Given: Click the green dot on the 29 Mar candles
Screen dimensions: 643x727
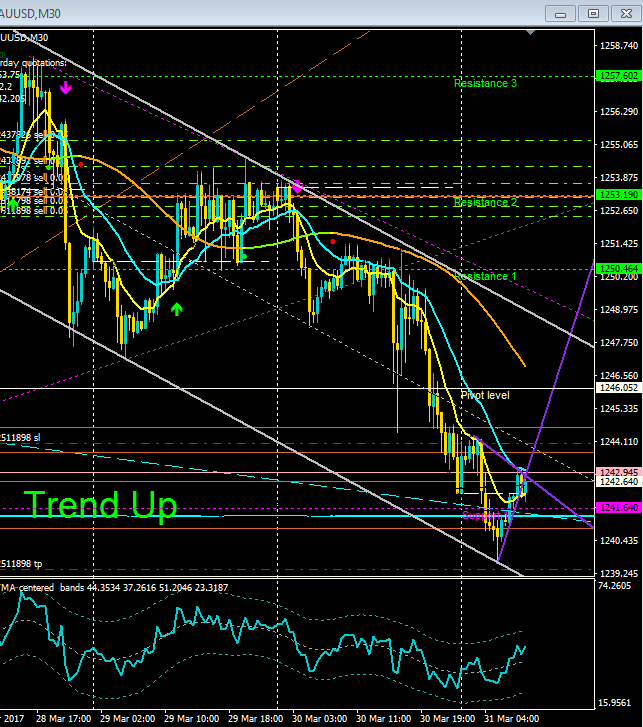Looking at the screenshot, I should point(244,256).
